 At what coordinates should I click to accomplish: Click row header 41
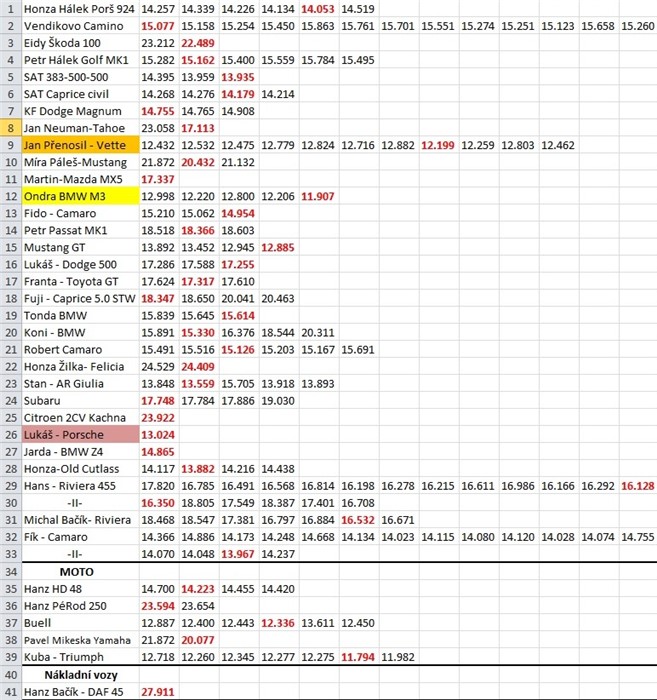10,691
